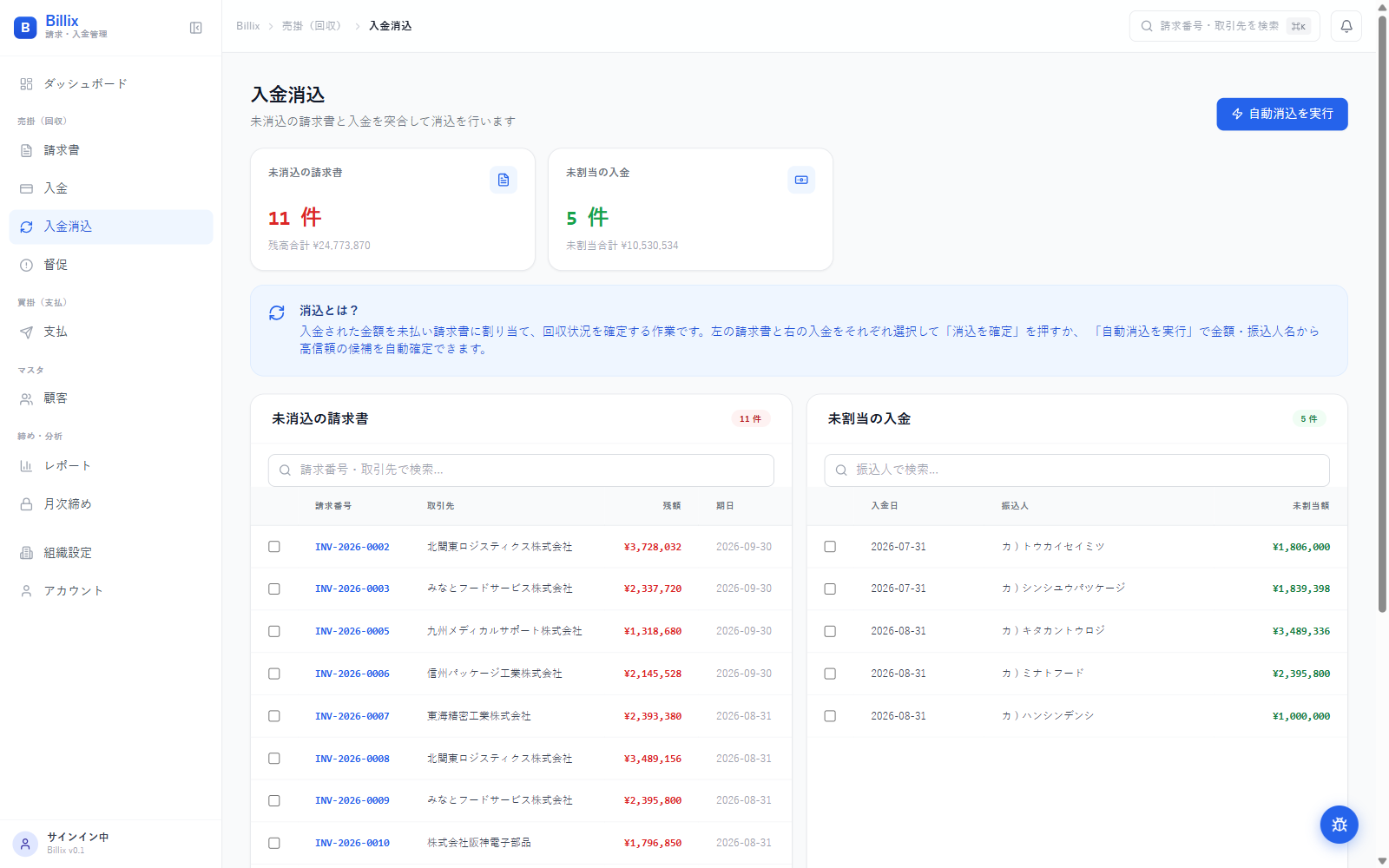Click 売掛（回収） breadcrumb

pos(313,26)
